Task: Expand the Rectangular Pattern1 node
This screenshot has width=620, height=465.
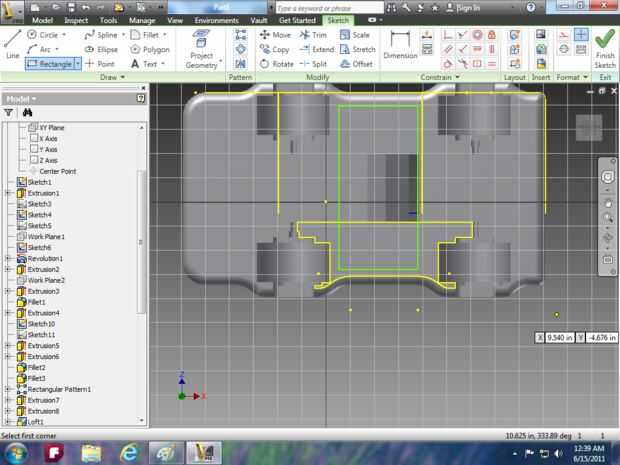Action: (x=8, y=389)
